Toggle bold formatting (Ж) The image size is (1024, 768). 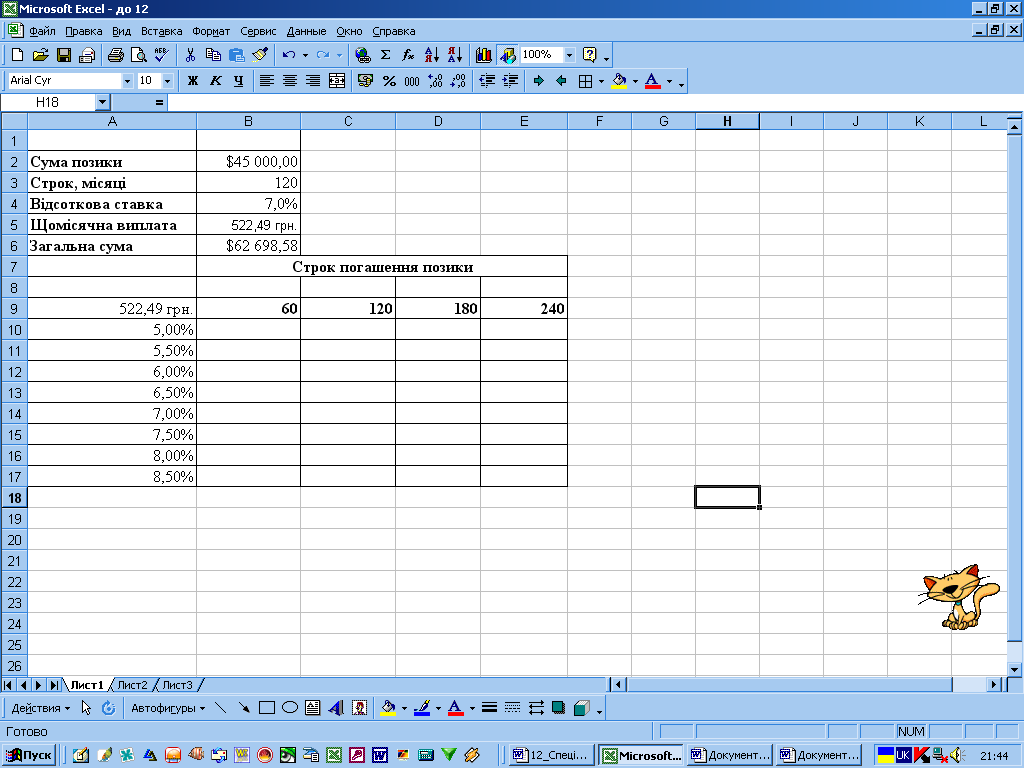193,81
